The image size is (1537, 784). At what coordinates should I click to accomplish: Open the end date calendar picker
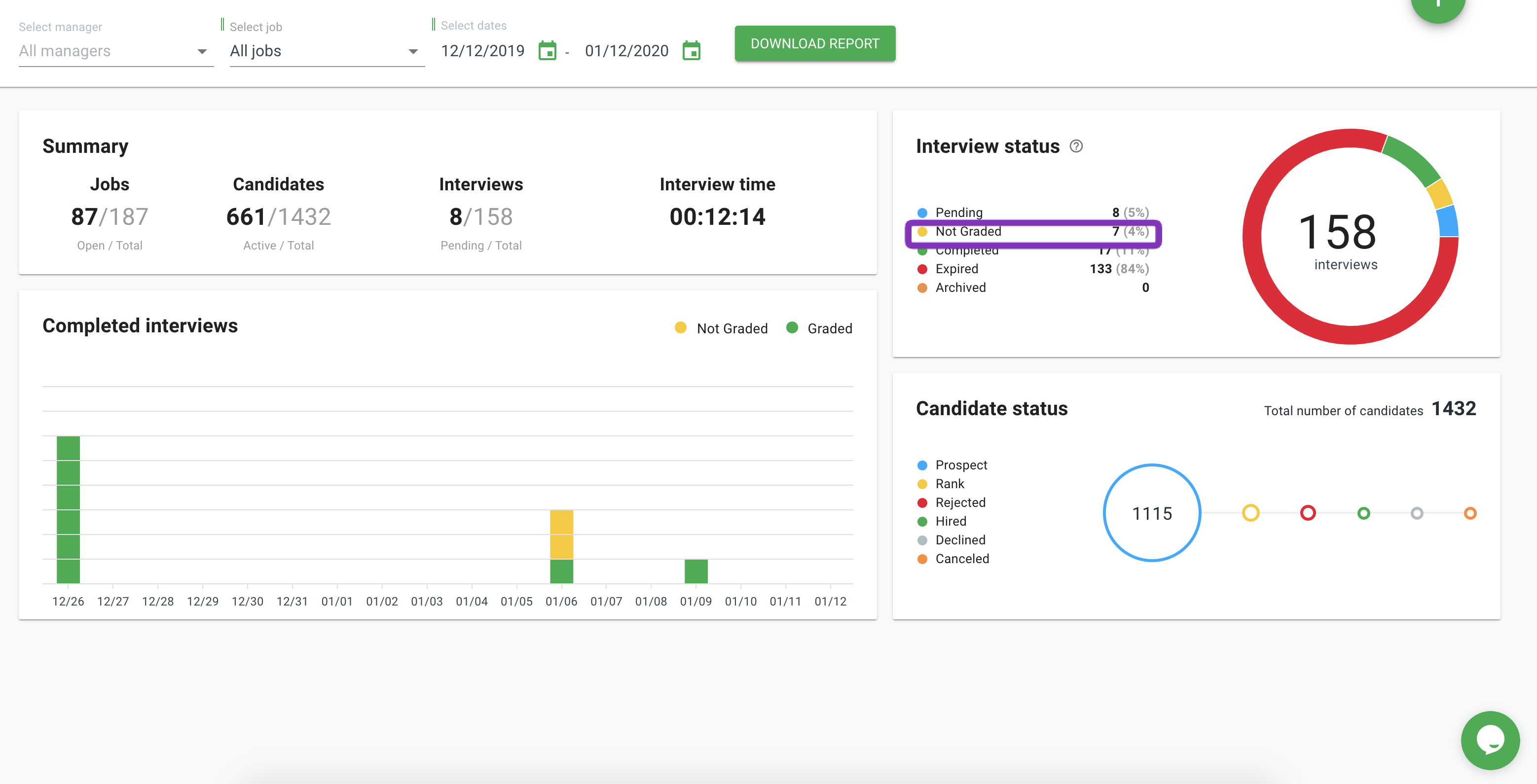click(x=691, y=51)
